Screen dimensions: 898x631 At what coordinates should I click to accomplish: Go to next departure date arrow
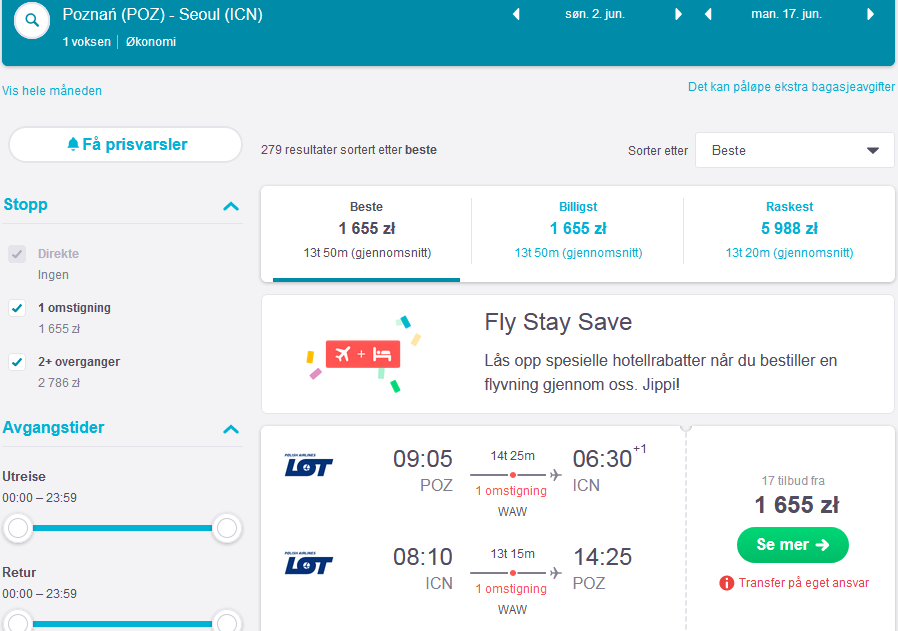(x=679, y=14)
